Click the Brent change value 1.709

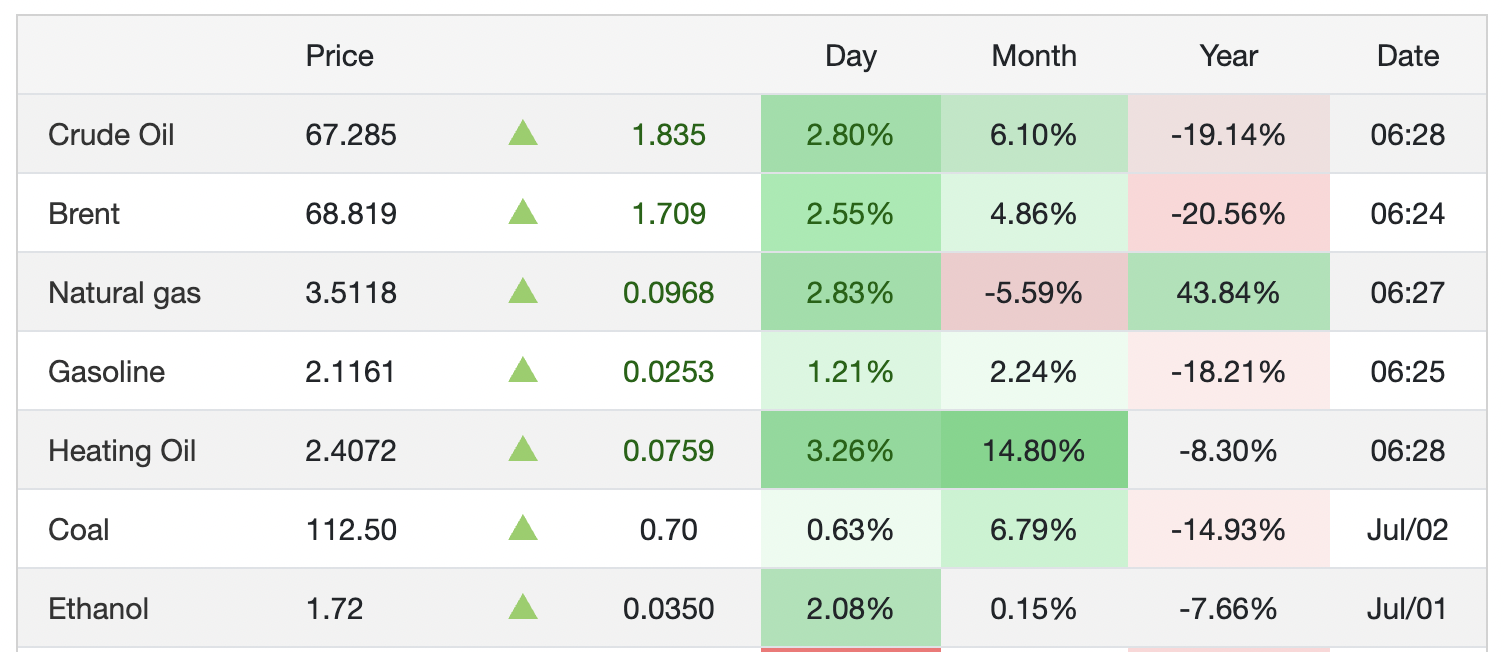[x=669, y=213]
